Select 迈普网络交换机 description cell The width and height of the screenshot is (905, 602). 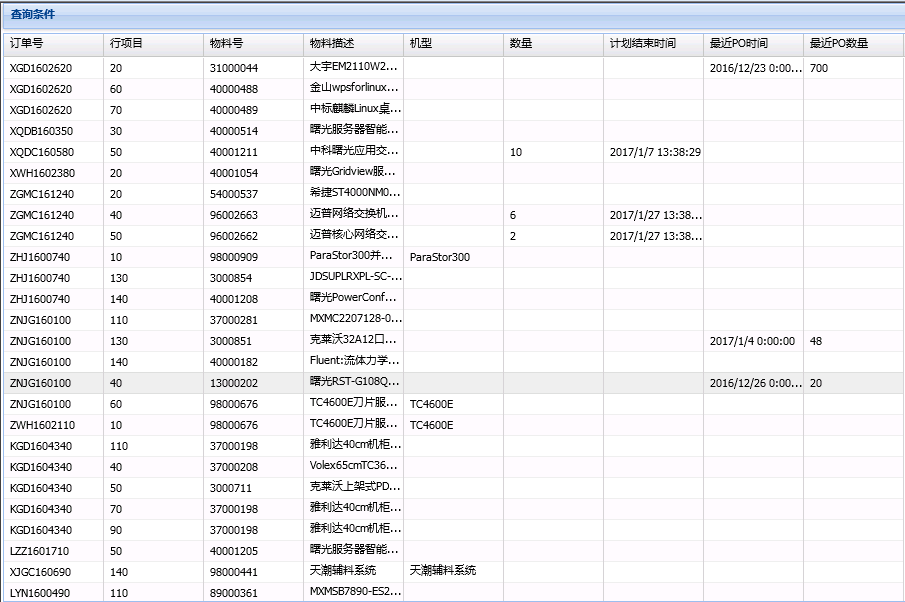(x=353, y=215)
